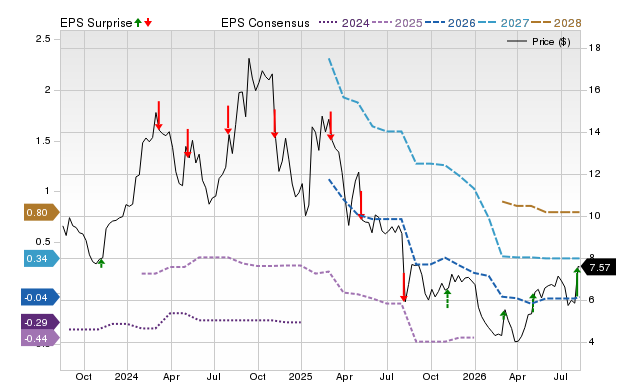Click the 1.5 label on the EPS axis

43,141
